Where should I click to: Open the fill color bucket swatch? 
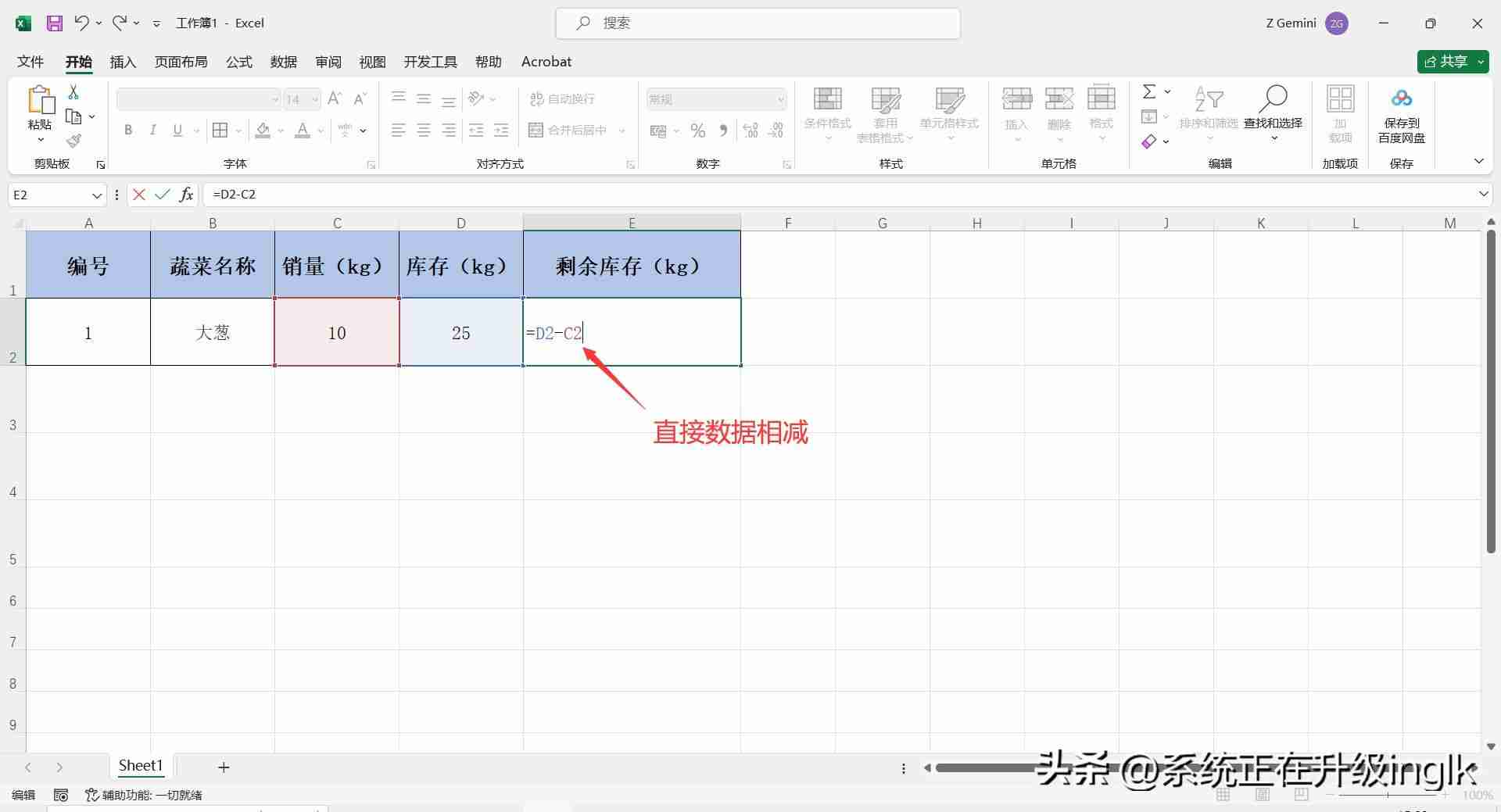pos(263,130)
